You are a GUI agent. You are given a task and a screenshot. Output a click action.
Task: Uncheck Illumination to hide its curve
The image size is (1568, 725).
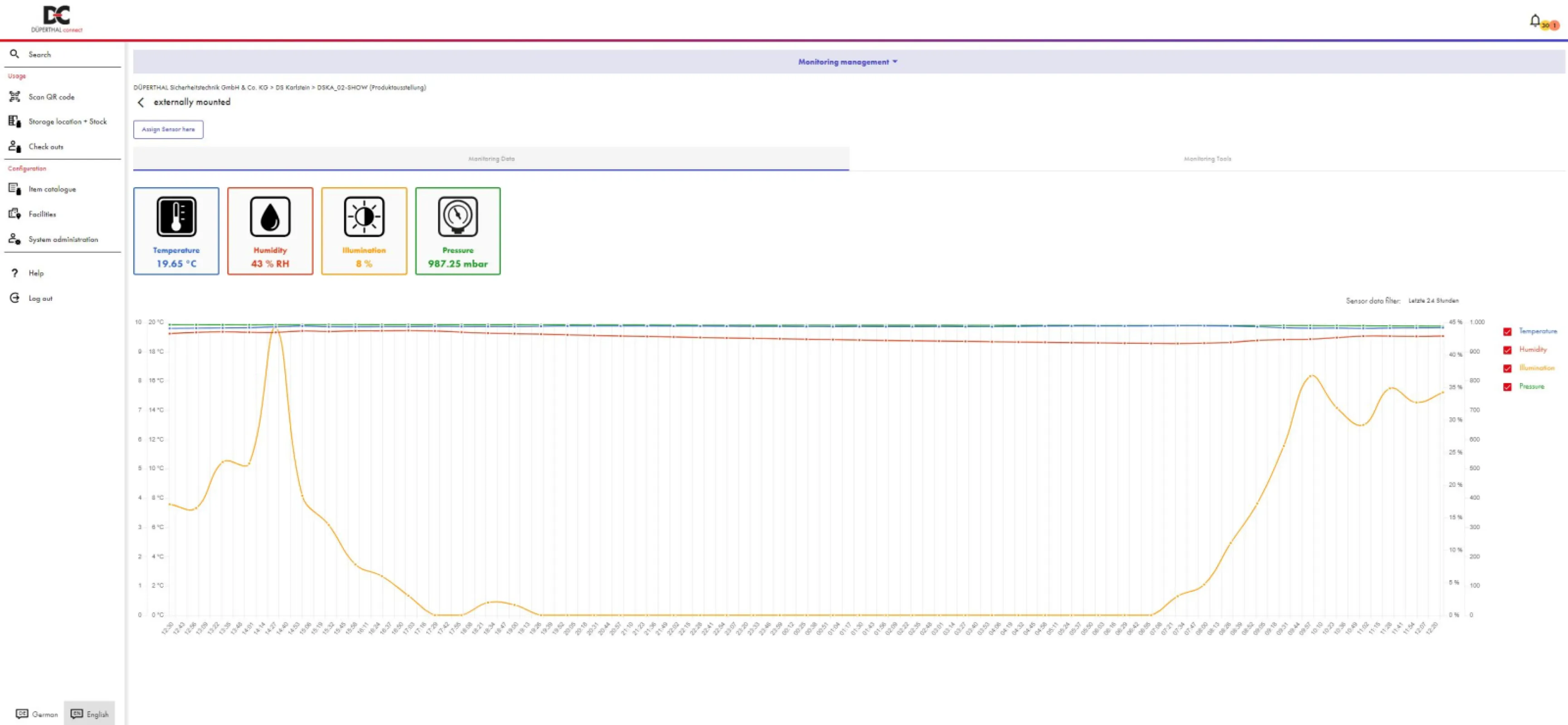point(1508,368)
